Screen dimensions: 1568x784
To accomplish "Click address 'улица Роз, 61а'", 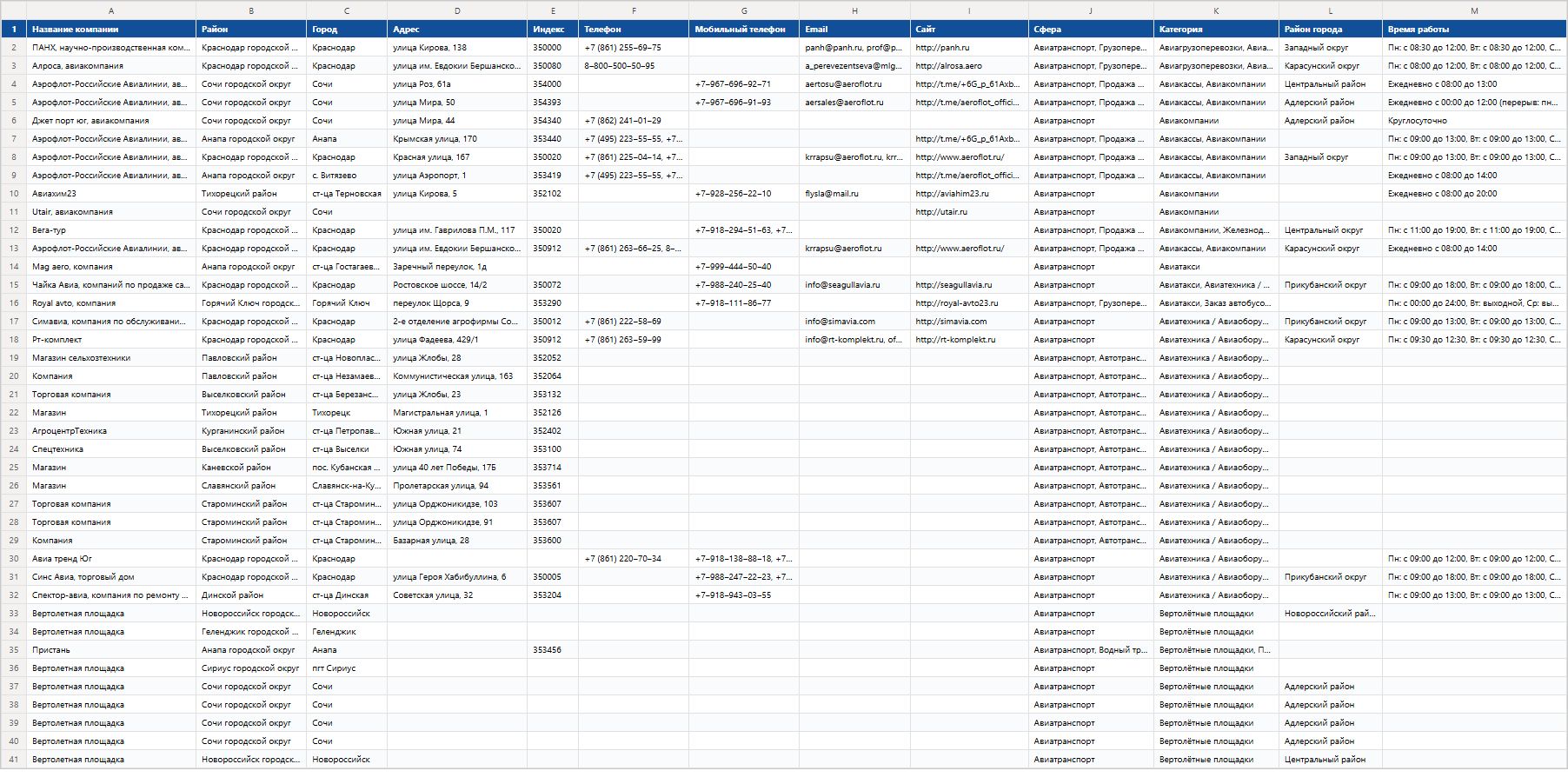I will 457,83.
